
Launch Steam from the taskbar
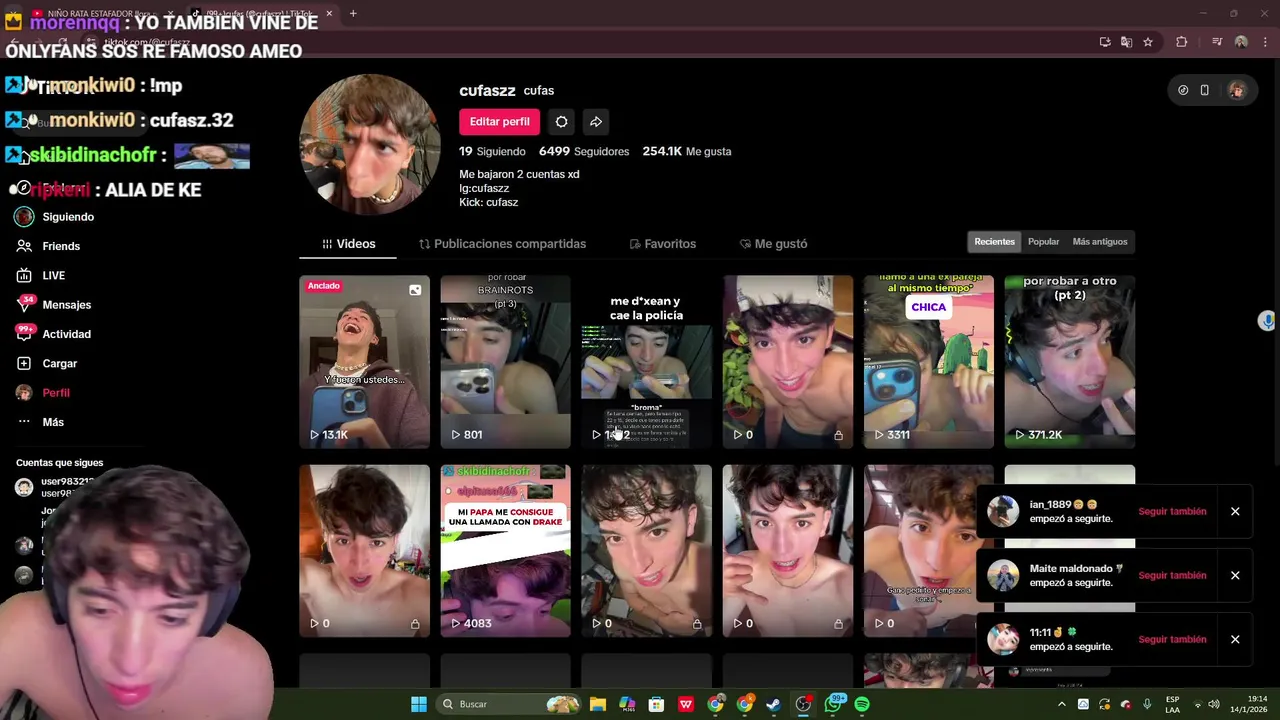coord(774,704)
